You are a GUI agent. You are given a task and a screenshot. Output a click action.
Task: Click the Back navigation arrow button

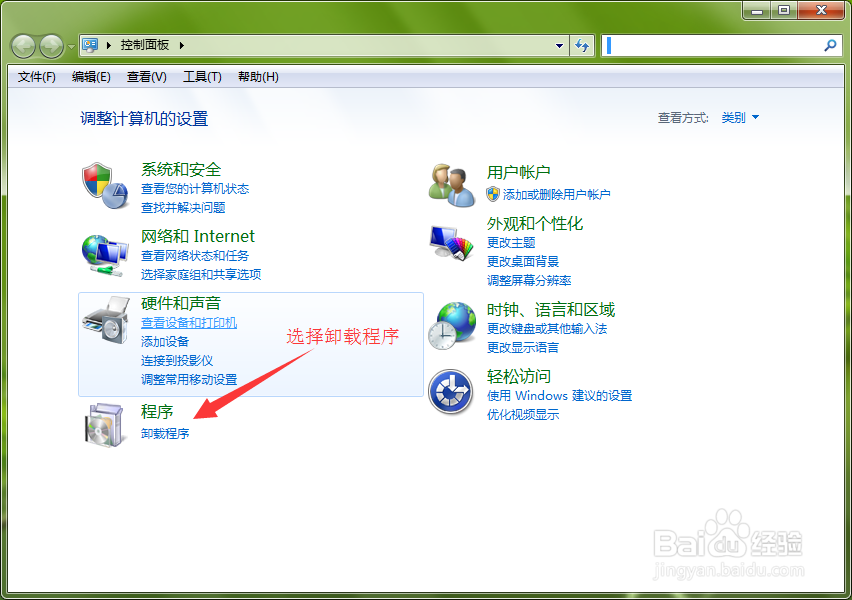[23, 46]
